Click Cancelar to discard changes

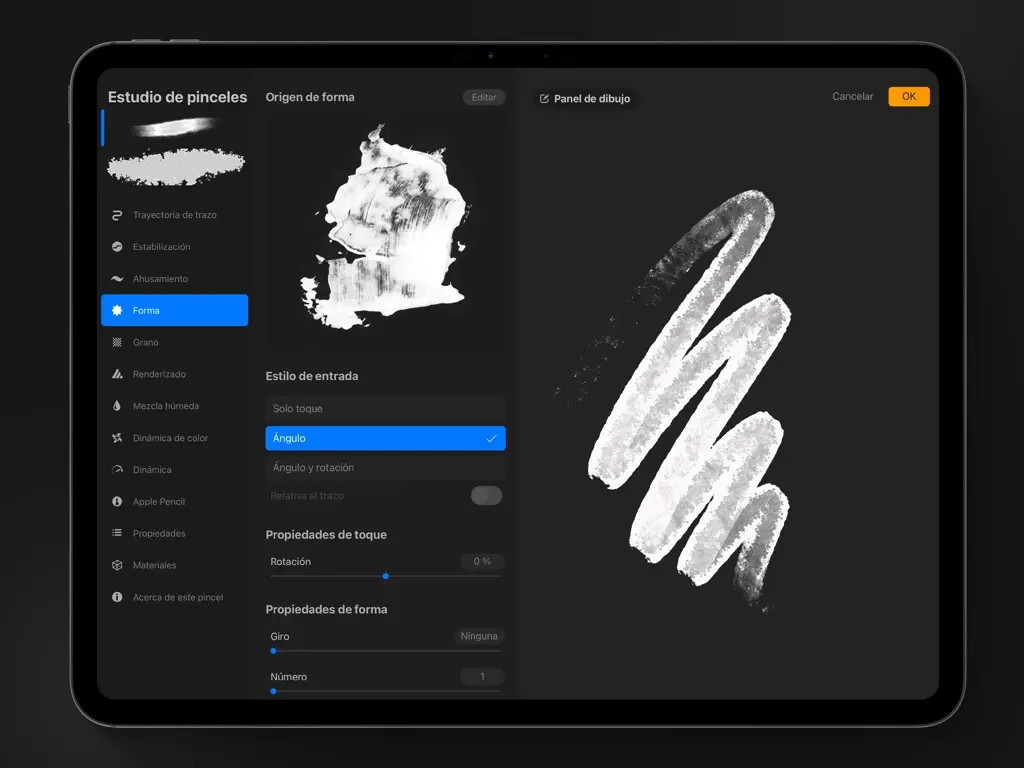pyautogui.click(x=852, y=97)
